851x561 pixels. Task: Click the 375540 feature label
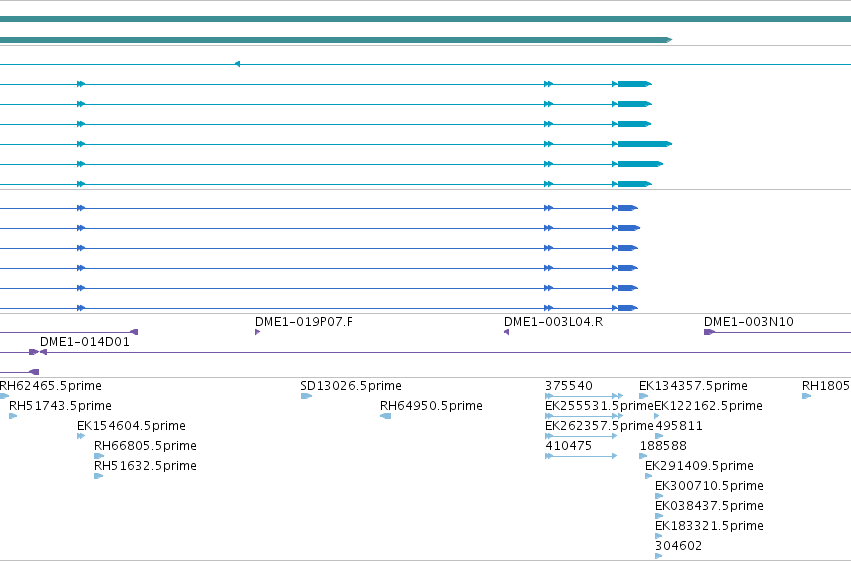point(568,386)
